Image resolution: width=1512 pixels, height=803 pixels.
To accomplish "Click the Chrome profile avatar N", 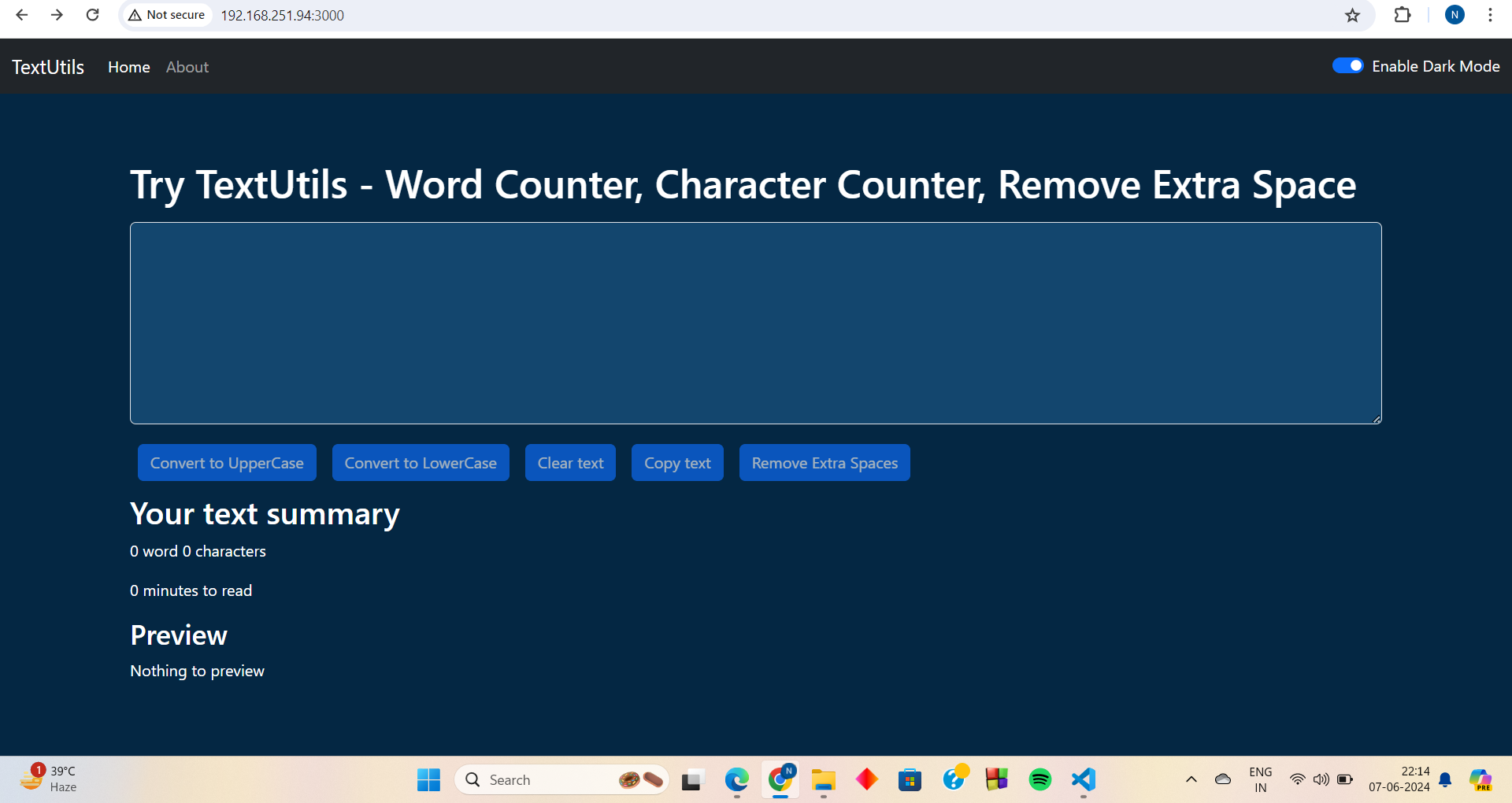I will click(x=1455, y=15).
